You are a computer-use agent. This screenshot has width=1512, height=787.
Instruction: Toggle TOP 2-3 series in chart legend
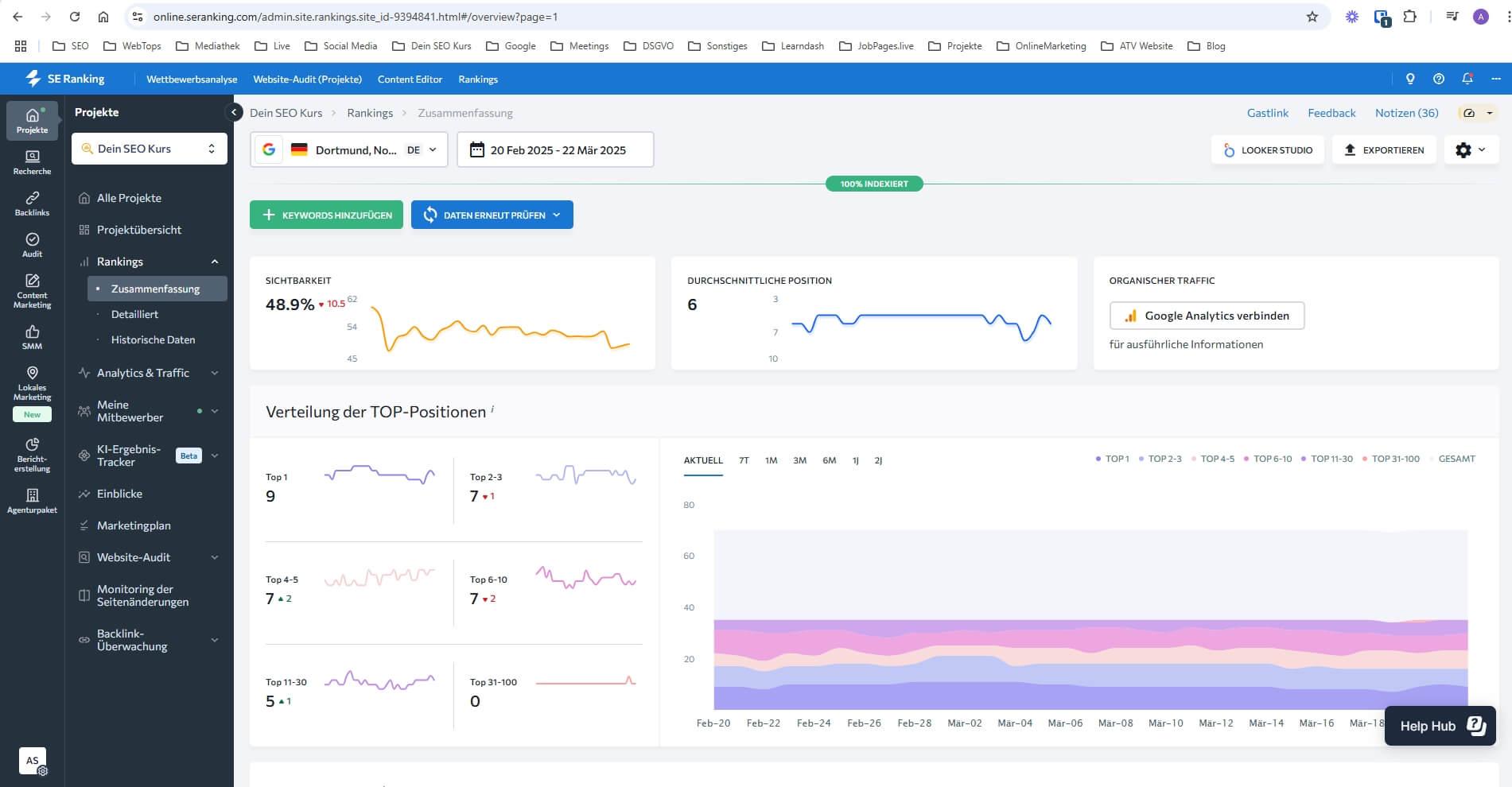(x=1160, y=459)
